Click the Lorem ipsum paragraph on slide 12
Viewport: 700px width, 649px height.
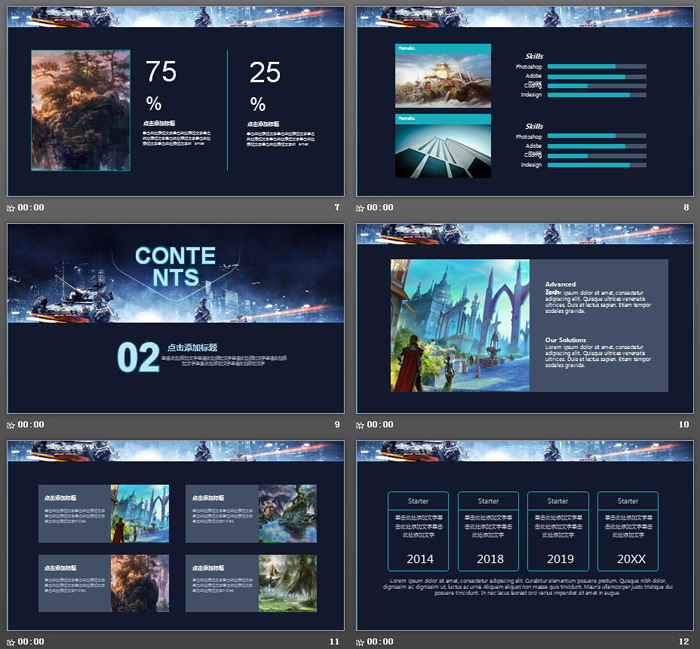click(x=528, y=587)
